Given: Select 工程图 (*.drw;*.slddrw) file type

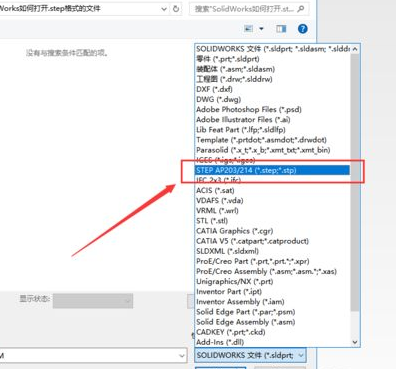Looking at the screenshot, I should click(x=272, y=79).
